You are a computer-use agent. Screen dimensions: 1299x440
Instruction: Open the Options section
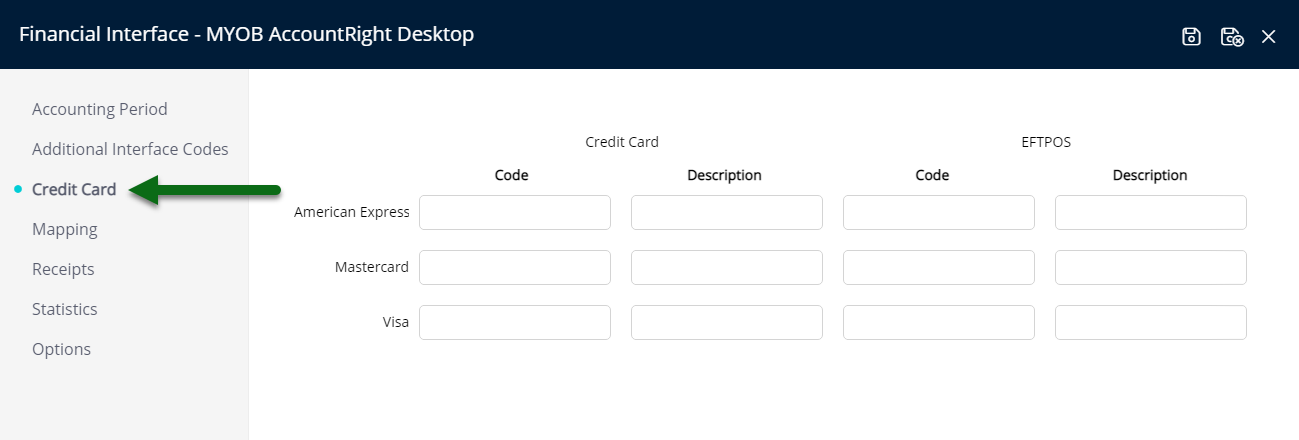point(61,349)
